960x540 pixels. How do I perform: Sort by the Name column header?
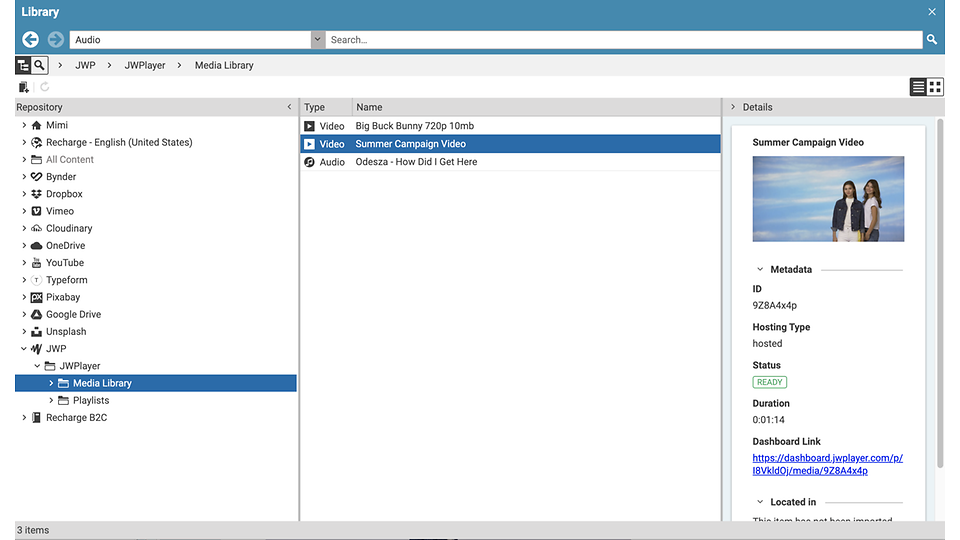[536, 107]
